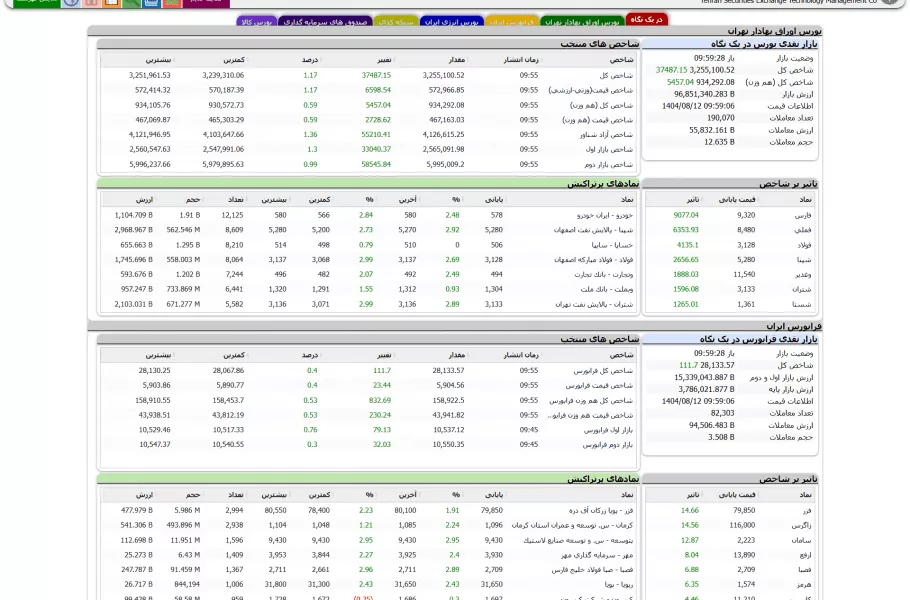910x600 pixels.
Task: Click the pink icon in top toolbar
Action: [x=91, y=3]
